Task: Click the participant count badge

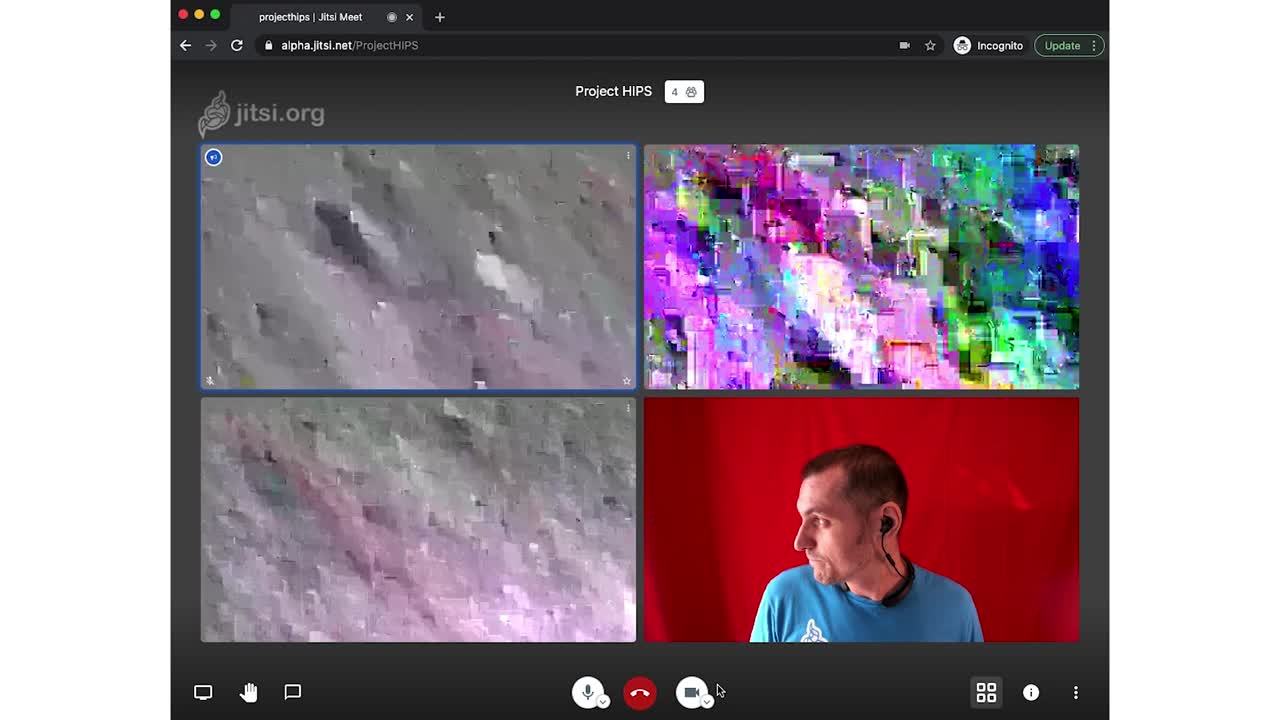Action: (684, 92)
